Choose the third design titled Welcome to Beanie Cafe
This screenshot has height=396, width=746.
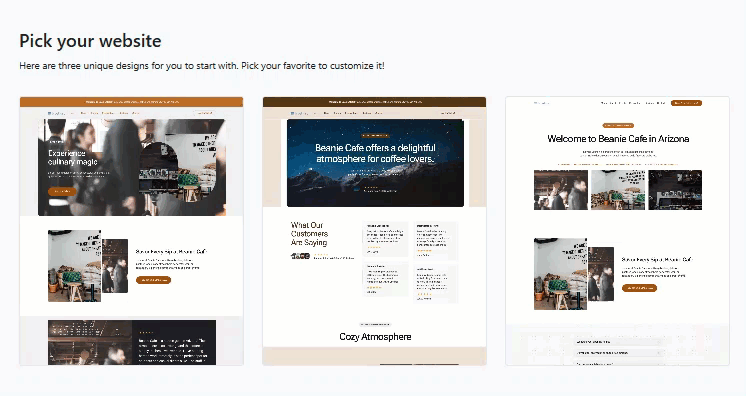tap(618, 231)
